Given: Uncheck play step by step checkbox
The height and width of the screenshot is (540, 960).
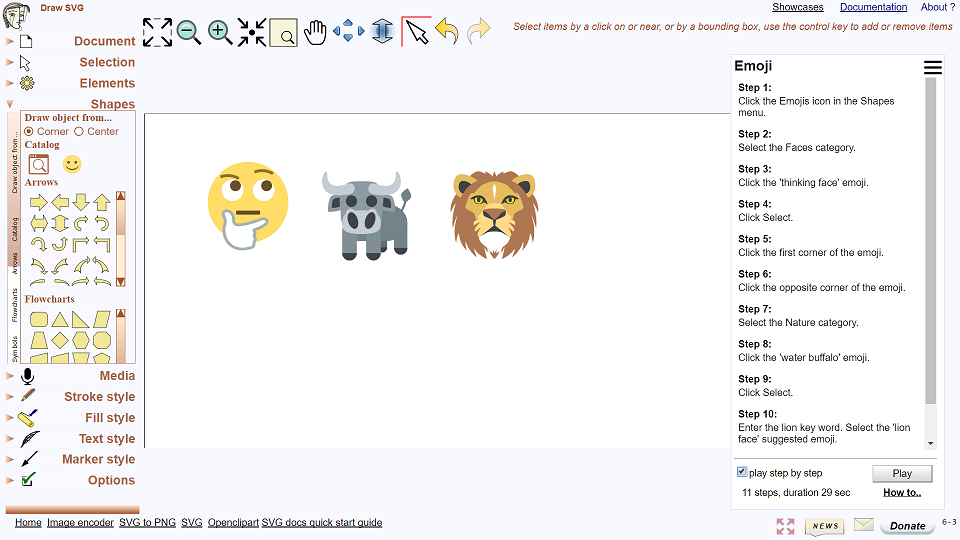Looking at the screenshot, I should (742, 472).
